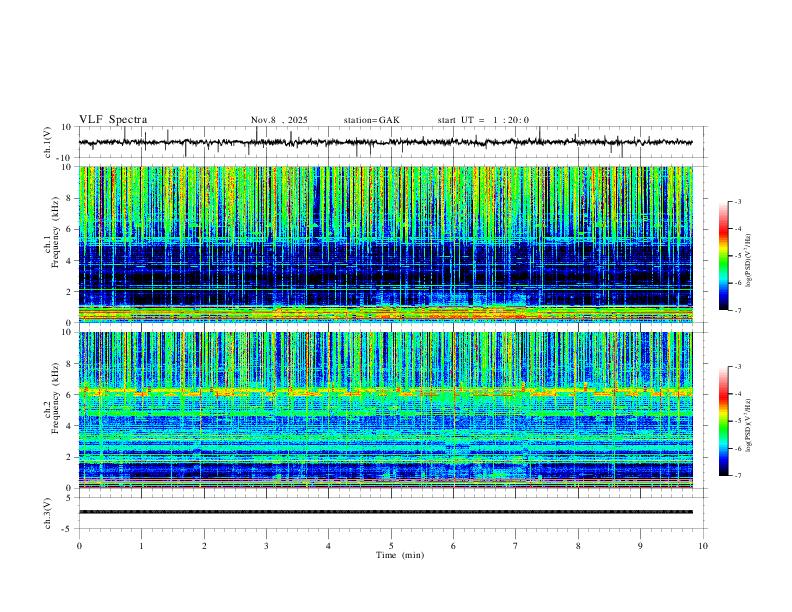Image resolution: width=792 pixels, height=612 pixels.
Task: Click time axis tick label '7'
Action: click(x=516, y=546)
